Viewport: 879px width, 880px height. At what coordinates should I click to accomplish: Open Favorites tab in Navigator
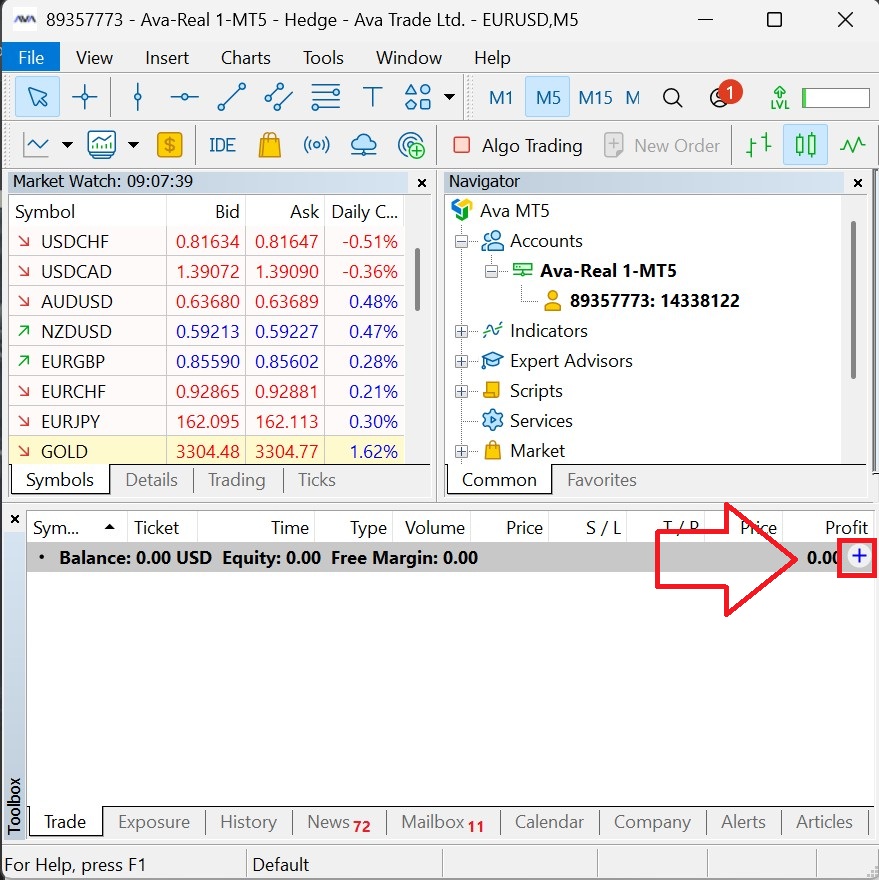pos(602,480)
